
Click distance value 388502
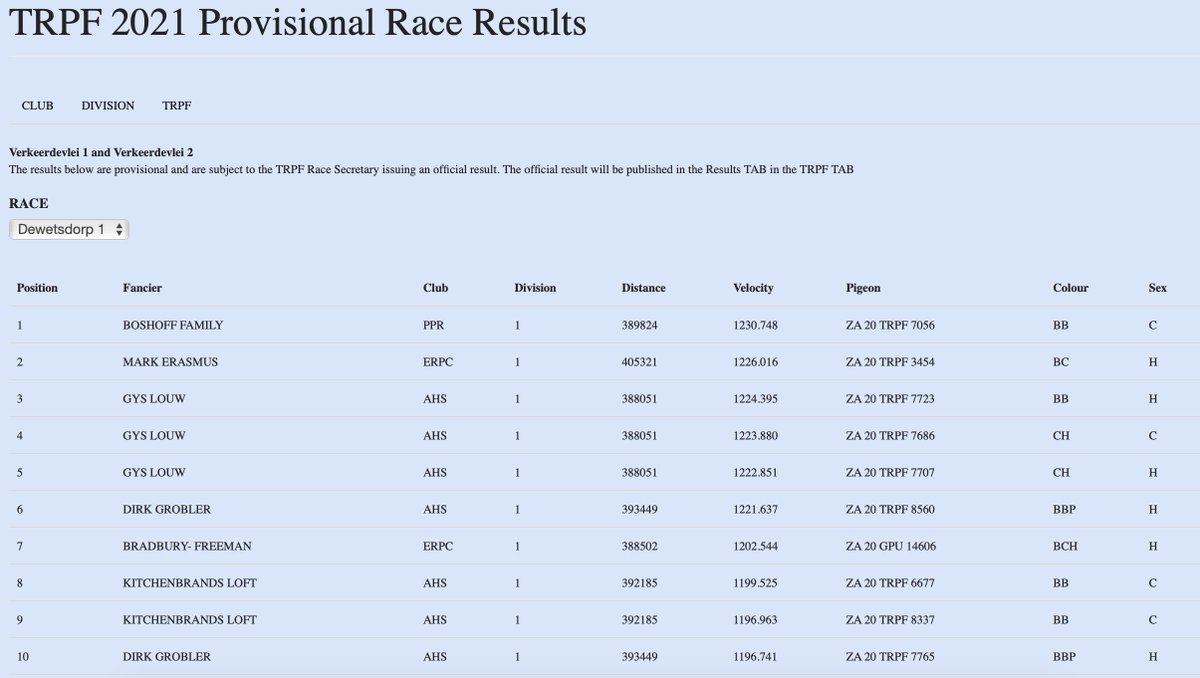(x=640, y=546)
